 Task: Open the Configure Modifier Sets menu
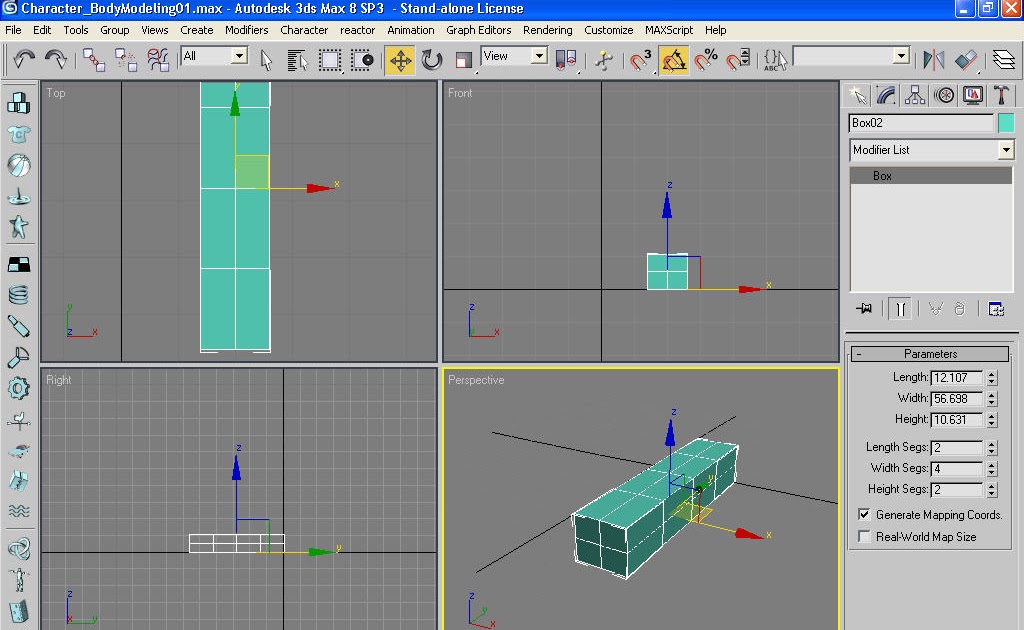click(x=996, y=308)
